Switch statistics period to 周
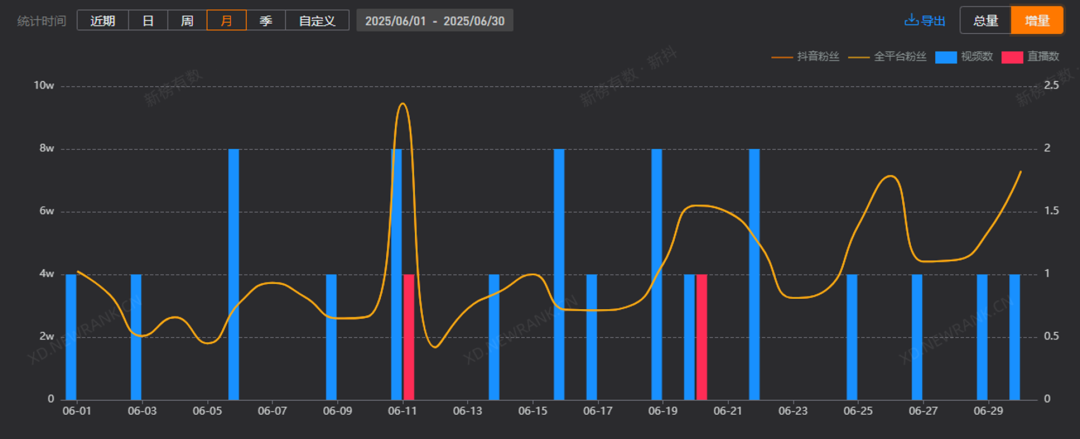Image resolution: width=1080 pixels, height=439 pixels. click(187, 21)
